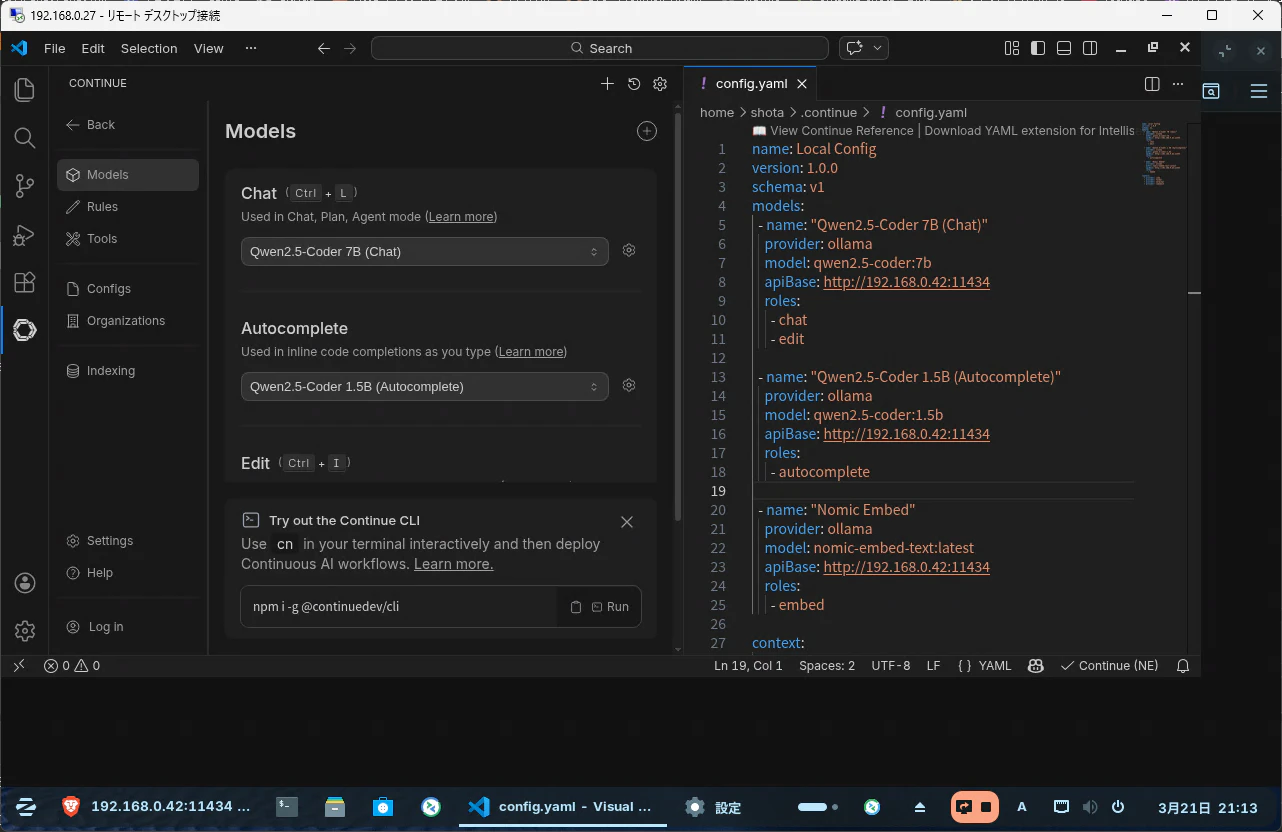Open the Run and Debug view

pyautogui.click(x=25, y=234)
